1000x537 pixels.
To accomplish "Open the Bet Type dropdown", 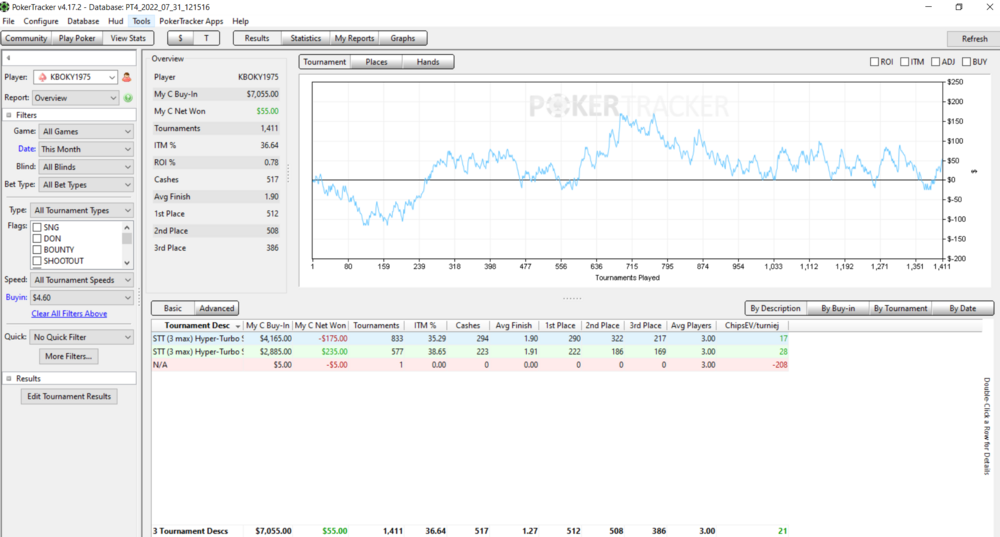I will tap(85, 185).
